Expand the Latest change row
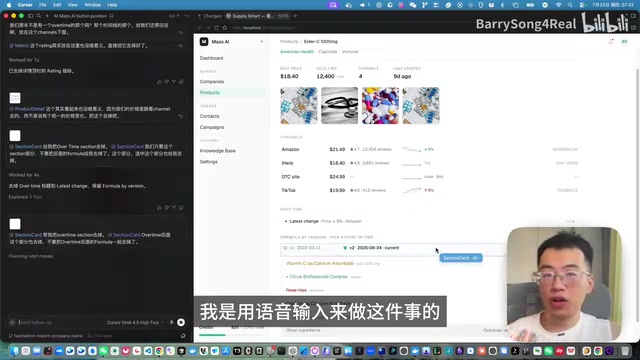Image resolution: width=640 pixels, height=360 pixels. [x=429, y=221]
